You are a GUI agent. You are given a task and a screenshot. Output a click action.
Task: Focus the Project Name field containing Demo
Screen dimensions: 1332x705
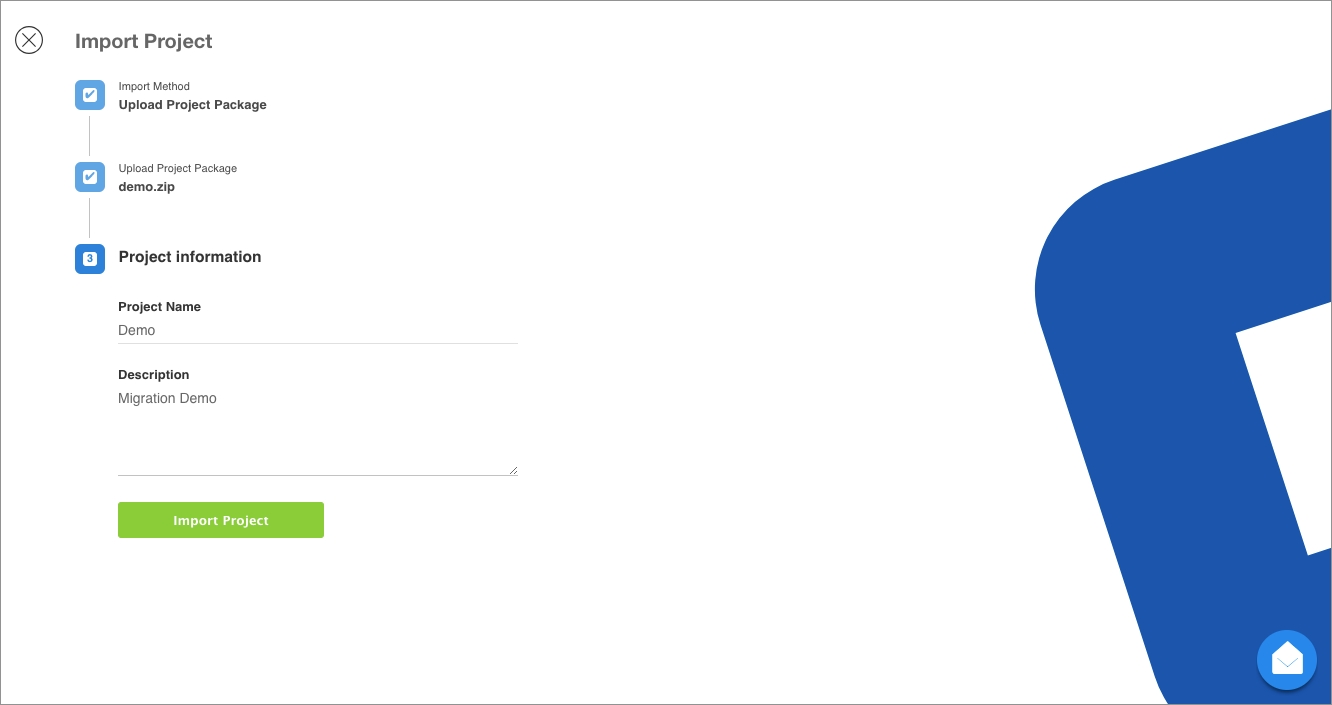pyautogui.click(x=318, y=331)
